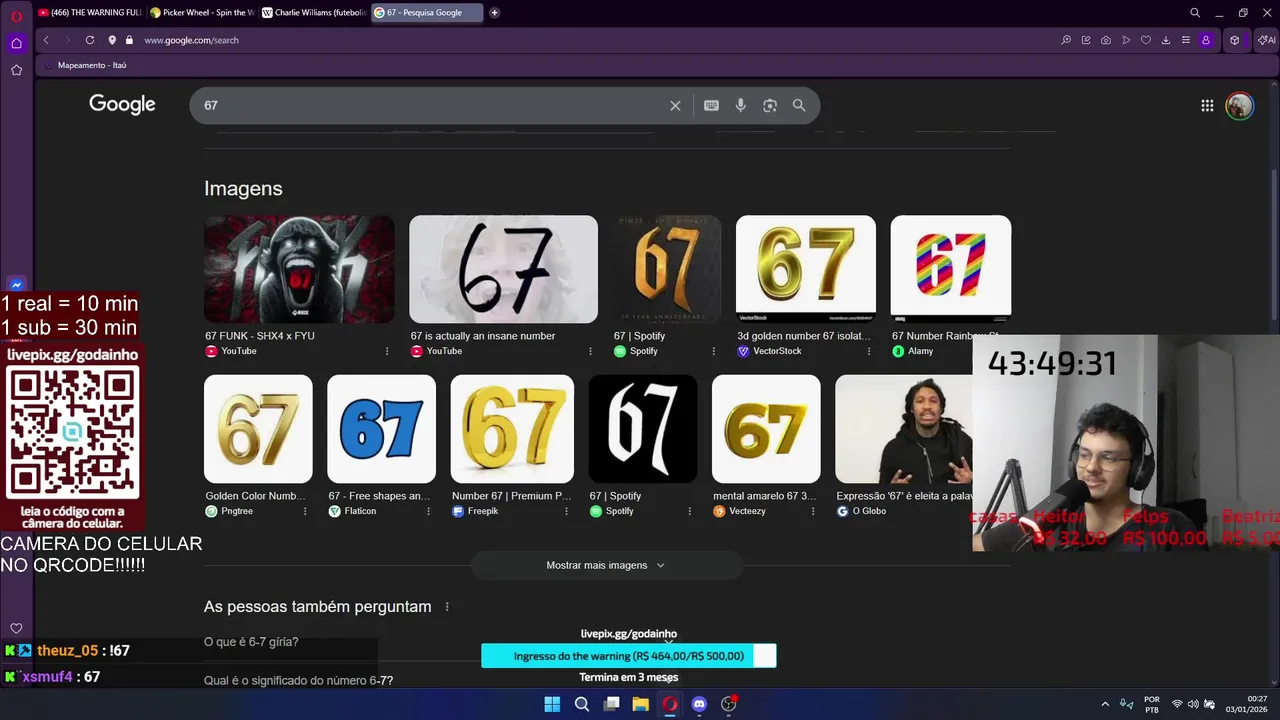Open Opera snapshot camera tool
This screenshot has height=720, width=1280.
coord(1106,40)
